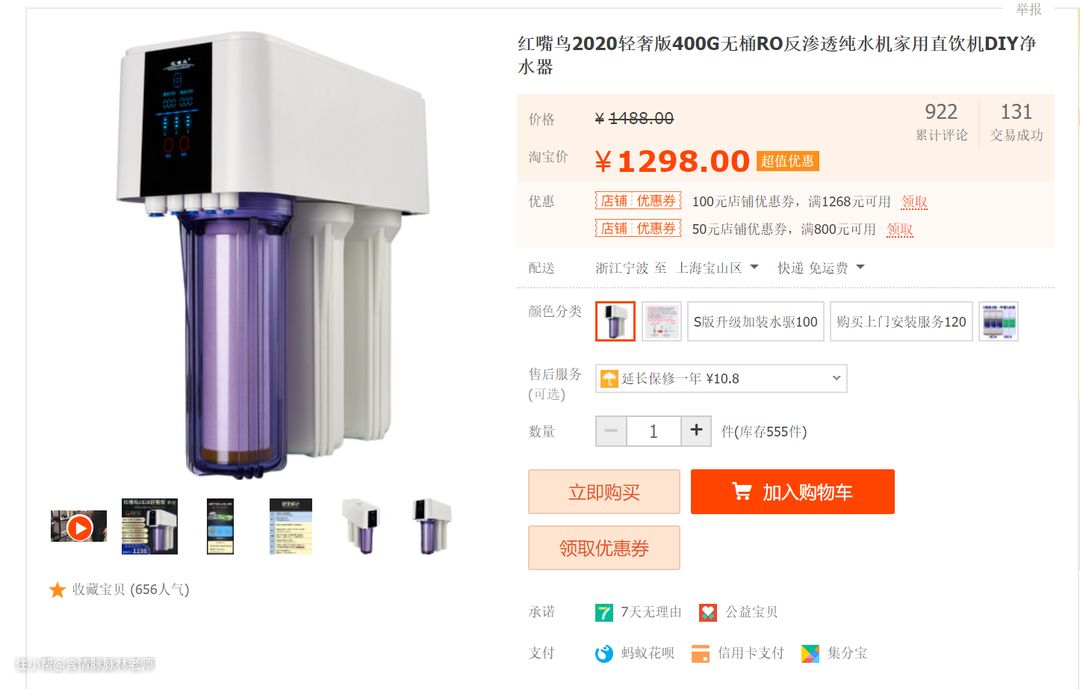Click the 蚂蚁花呗 payment icon
1080x689 pixels.
pyautogui.click(x=604, y=653)
